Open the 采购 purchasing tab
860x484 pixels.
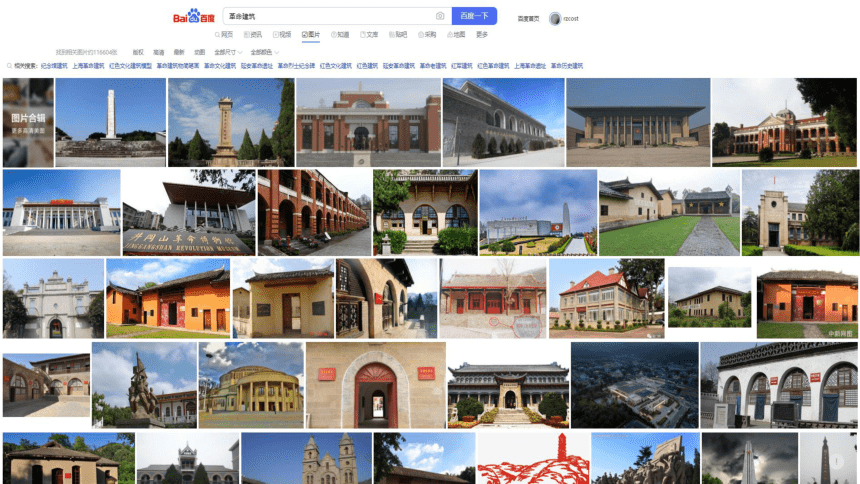tap(427, 35)
